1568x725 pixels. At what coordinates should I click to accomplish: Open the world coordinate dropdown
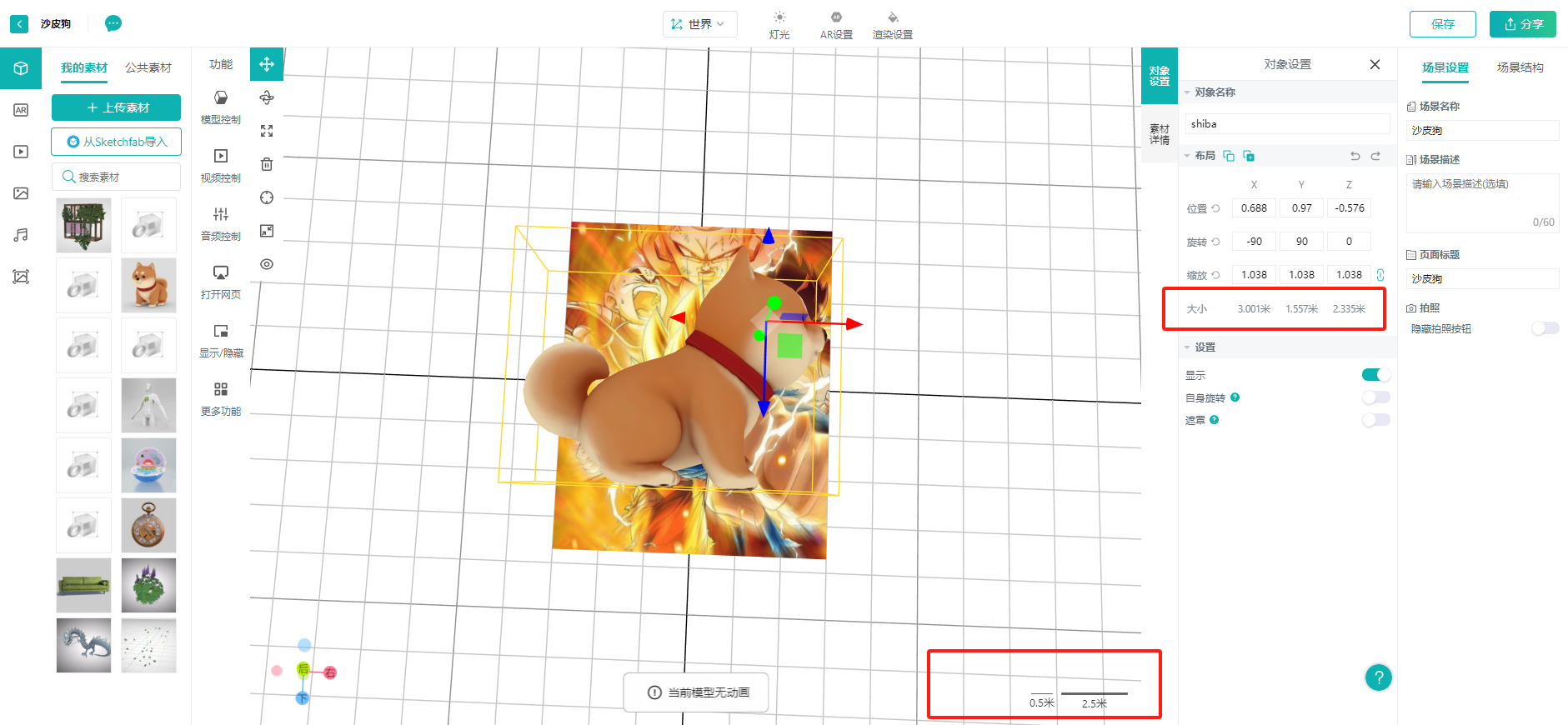point(700,24)
